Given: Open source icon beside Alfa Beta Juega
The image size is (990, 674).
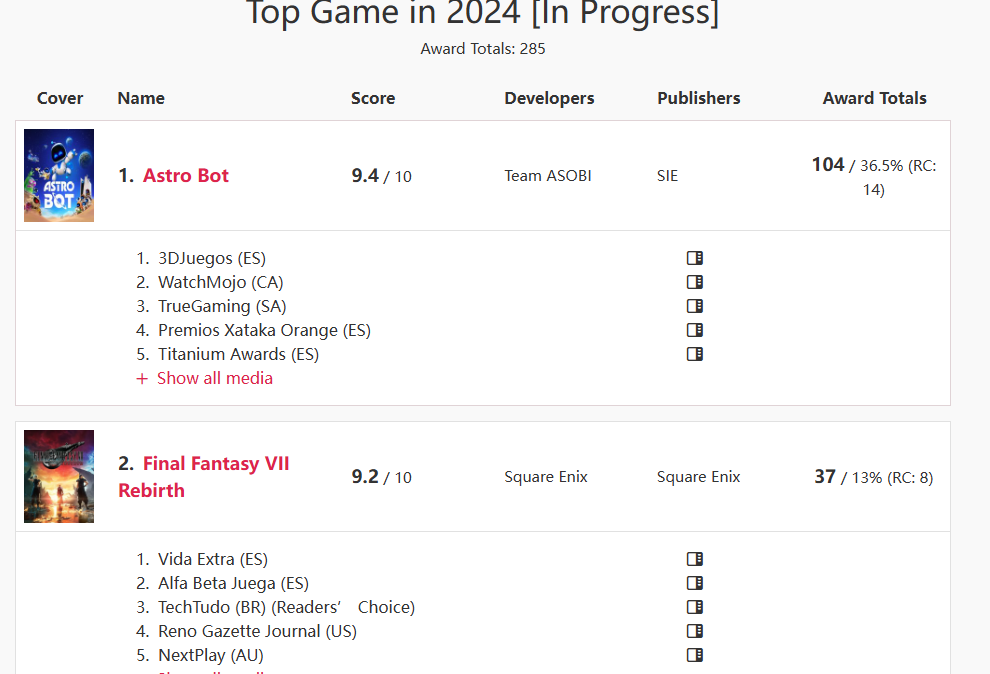Looking at the screenshot, I should (x=695, y=583).
